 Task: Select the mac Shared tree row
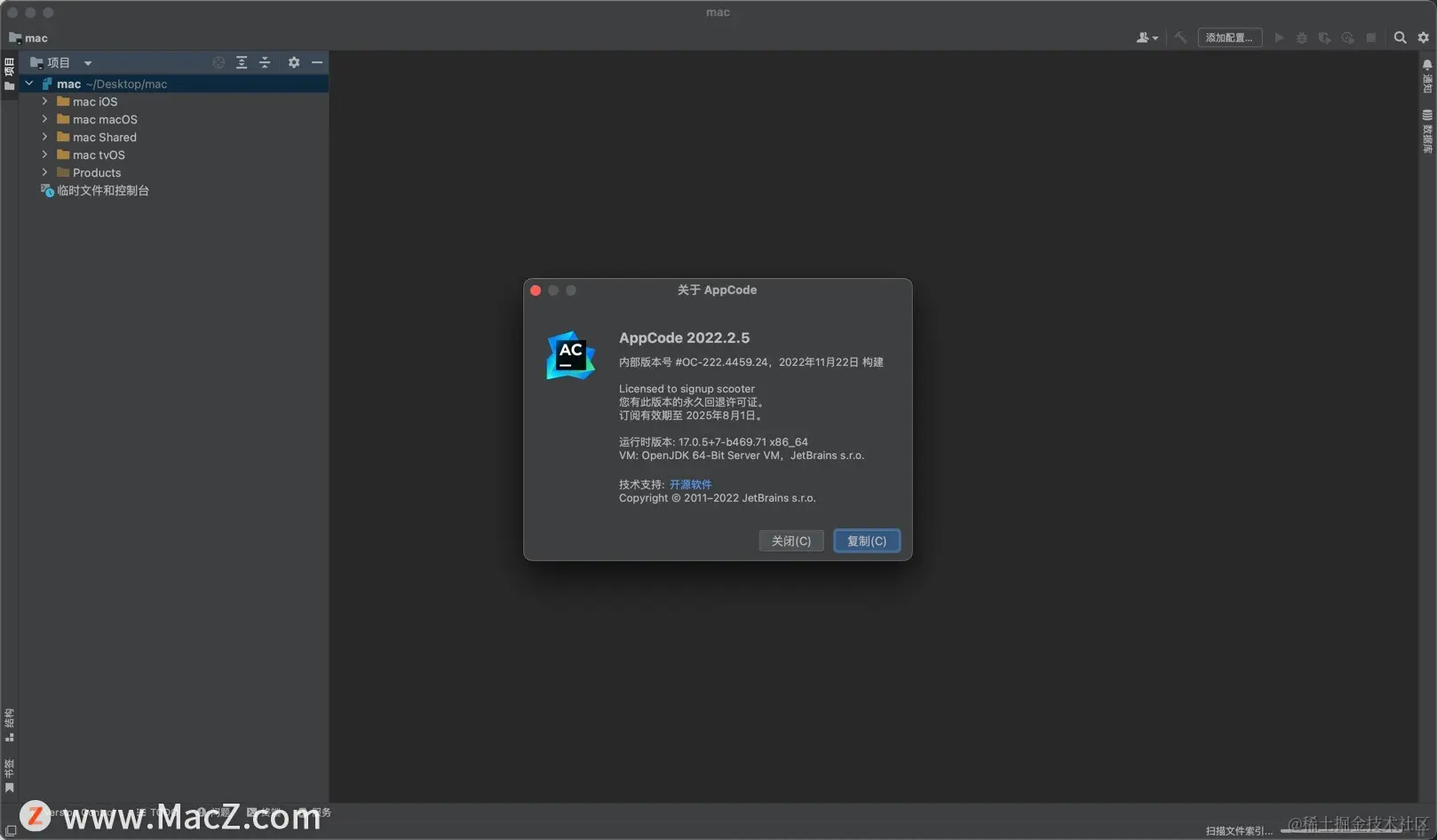(174, 137)
